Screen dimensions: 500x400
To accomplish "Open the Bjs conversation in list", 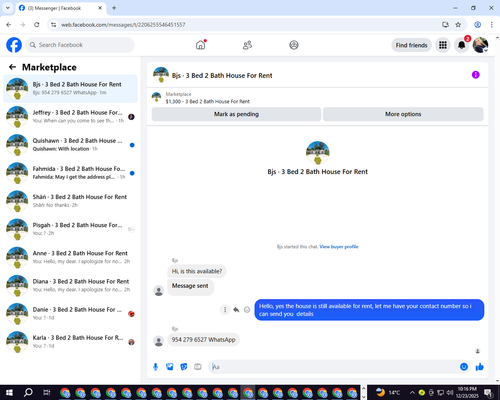I will coord(70,89).
